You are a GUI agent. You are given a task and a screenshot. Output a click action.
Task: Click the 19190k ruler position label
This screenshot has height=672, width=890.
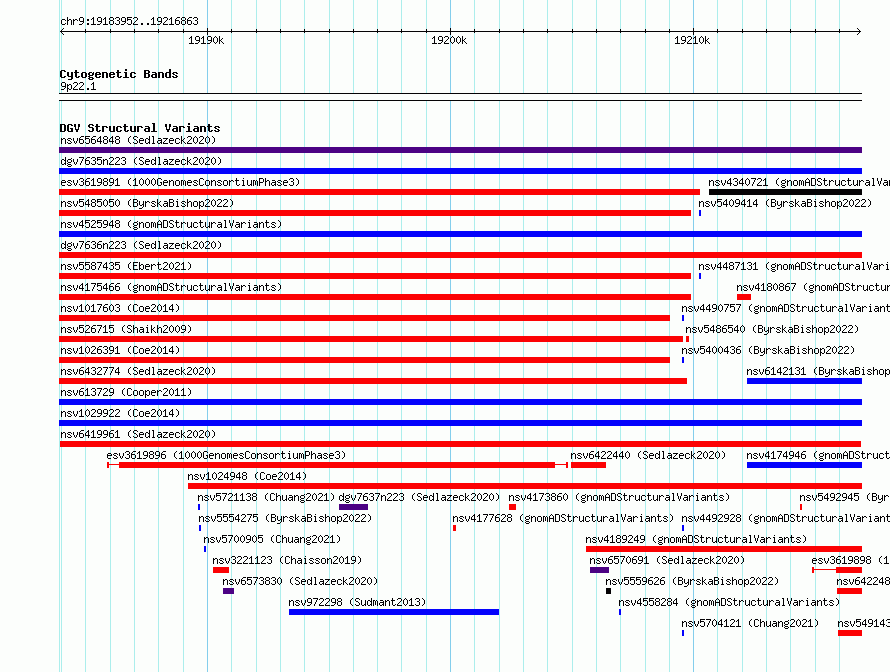pyautogui.click(x=206, y=40)
